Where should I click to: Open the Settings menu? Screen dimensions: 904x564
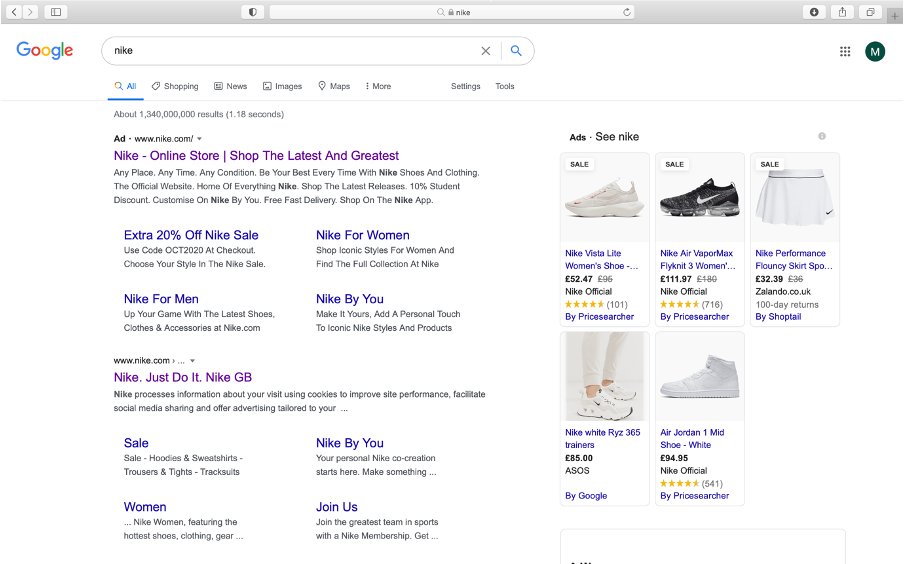click(465, 86)
